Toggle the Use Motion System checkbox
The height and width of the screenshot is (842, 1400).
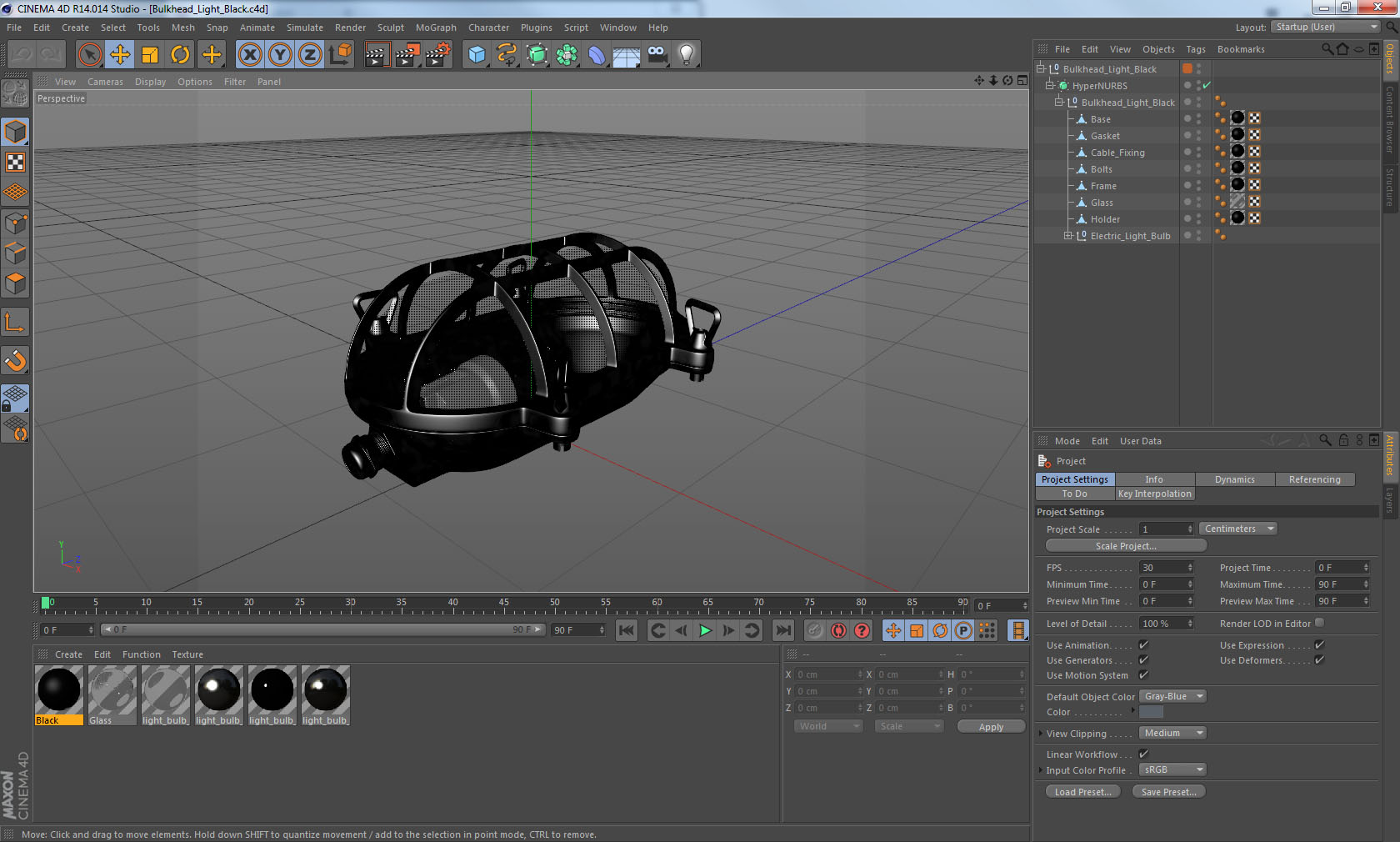click(1143, 675)
